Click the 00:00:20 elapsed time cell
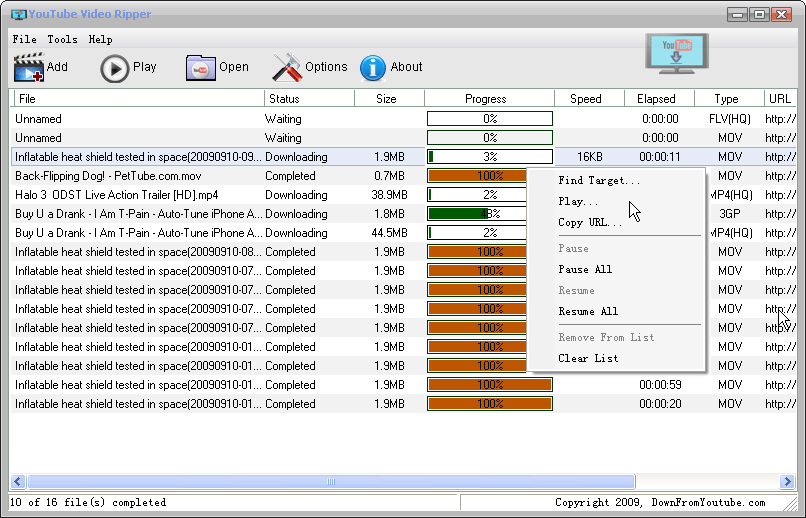The height and width of the screenshot is (518, 806). [x=660, y=404]
